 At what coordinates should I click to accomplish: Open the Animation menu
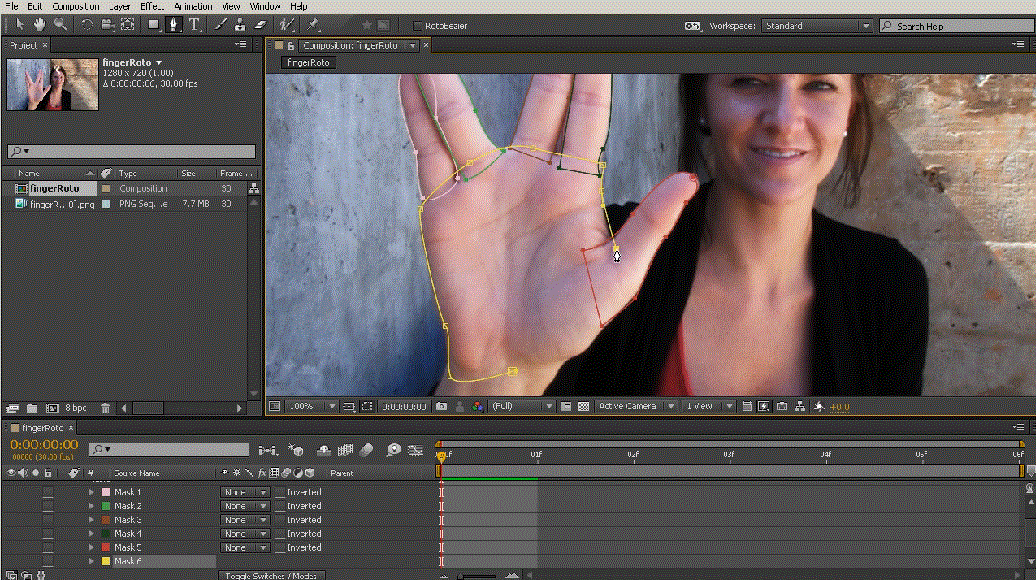[194, 6]
